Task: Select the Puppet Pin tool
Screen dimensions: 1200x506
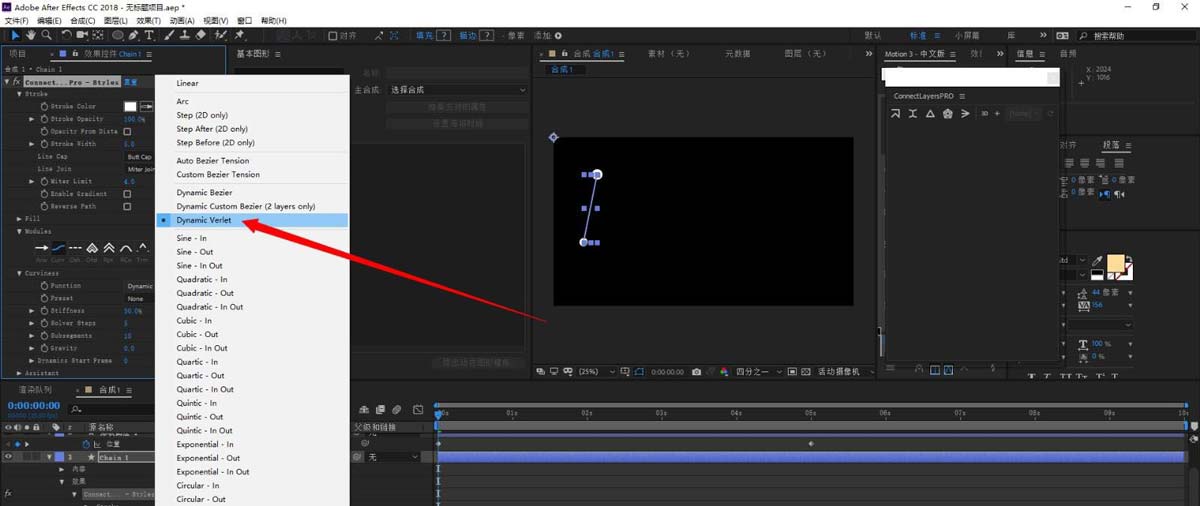Action: pyautogui.click(x=240, y=35)
